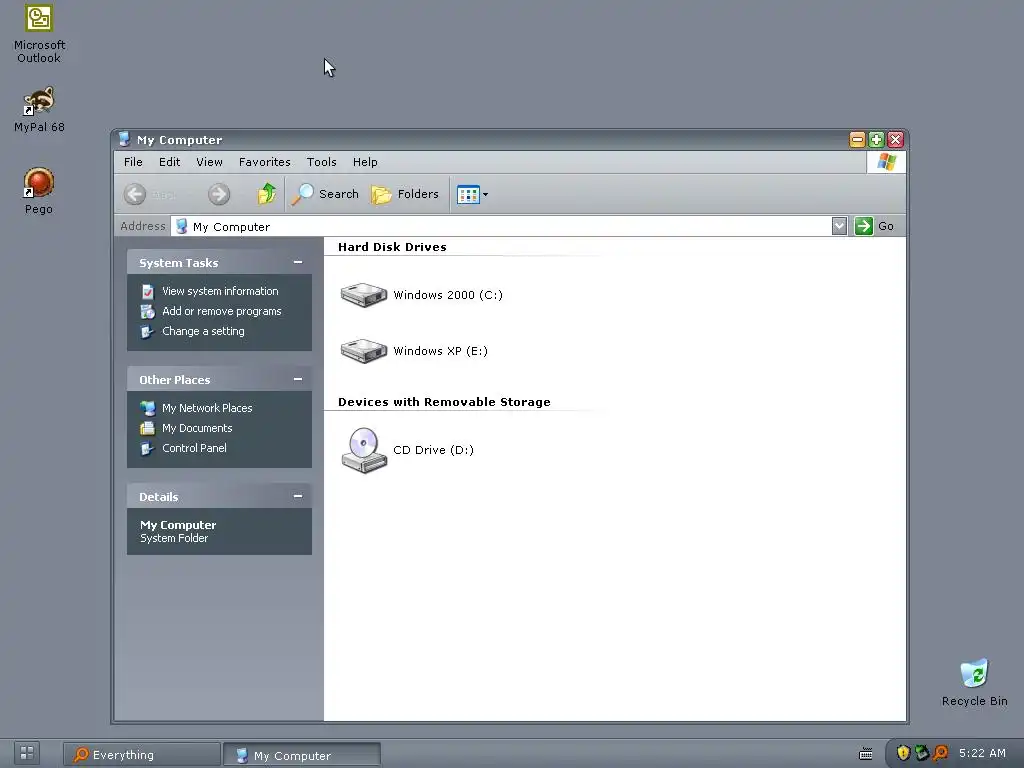Open the Edit menu
1024x768 pixels.
click(x=169, y=162)
